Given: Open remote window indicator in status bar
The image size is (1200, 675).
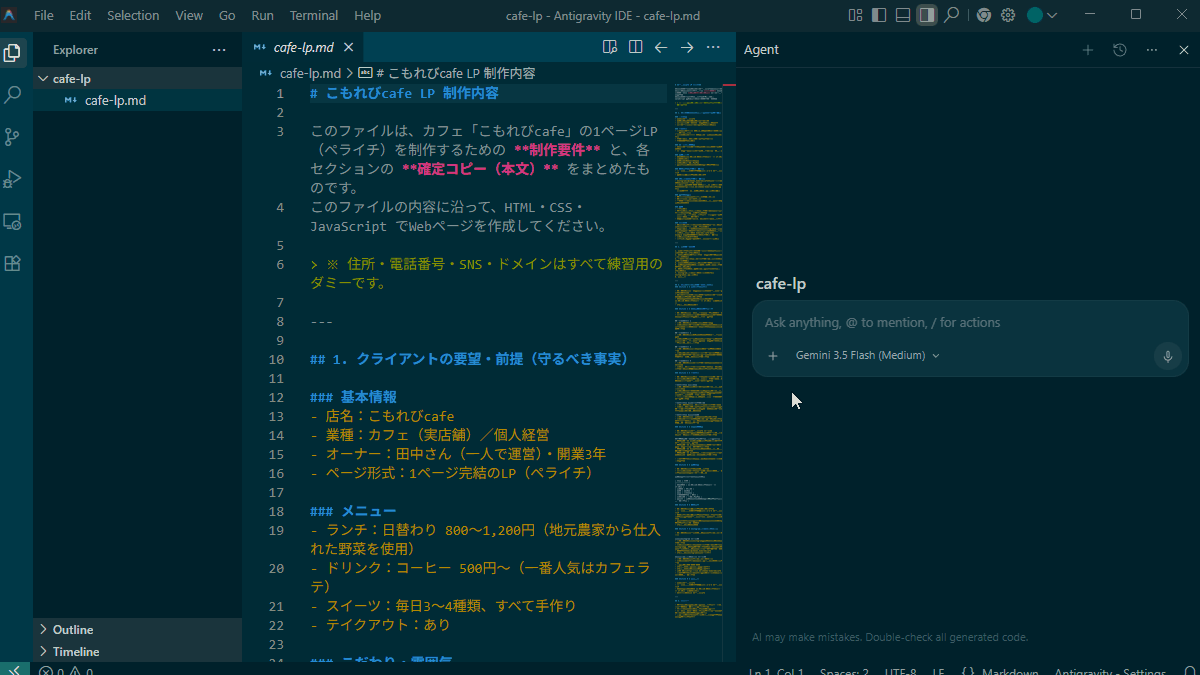Looking at the screenshot, I should pos(16,671).
